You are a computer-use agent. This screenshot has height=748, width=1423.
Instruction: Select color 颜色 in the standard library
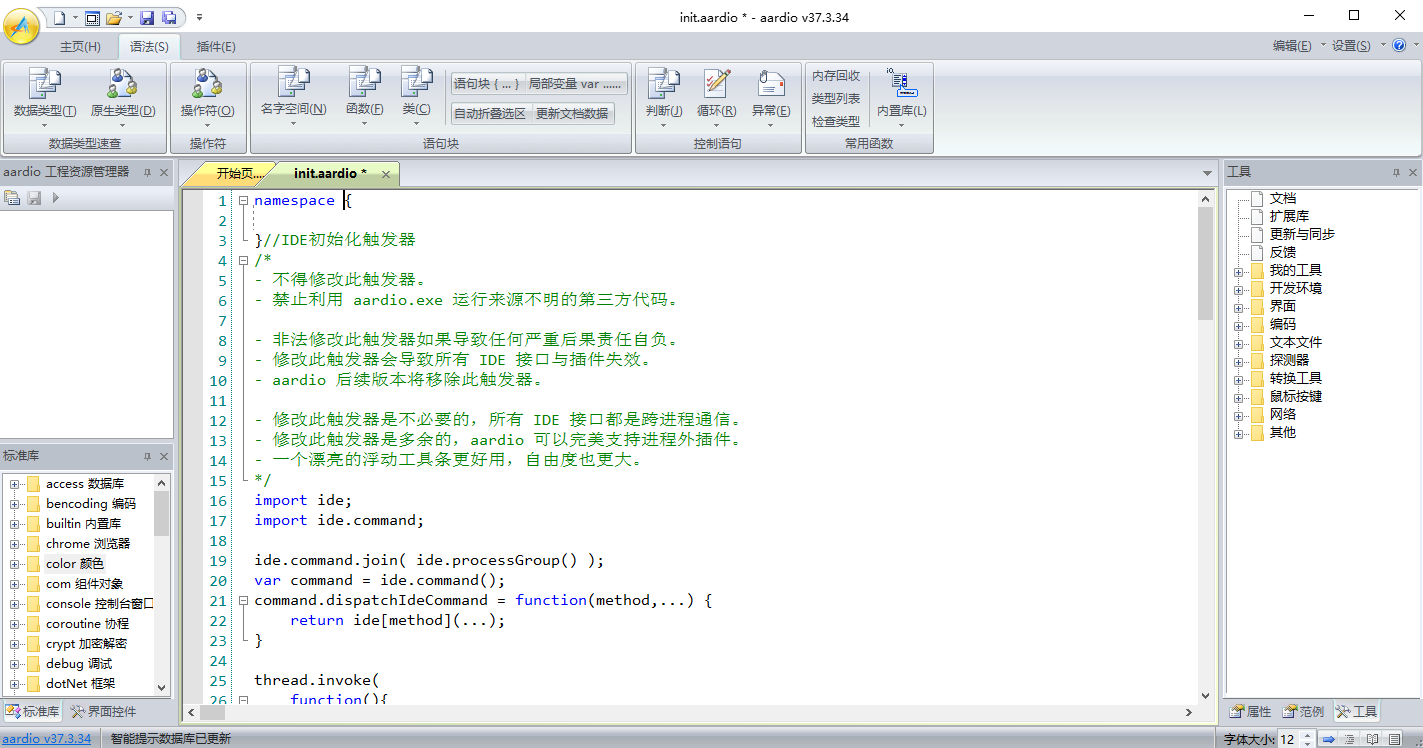pyautogui.click(x=75, y=564)
